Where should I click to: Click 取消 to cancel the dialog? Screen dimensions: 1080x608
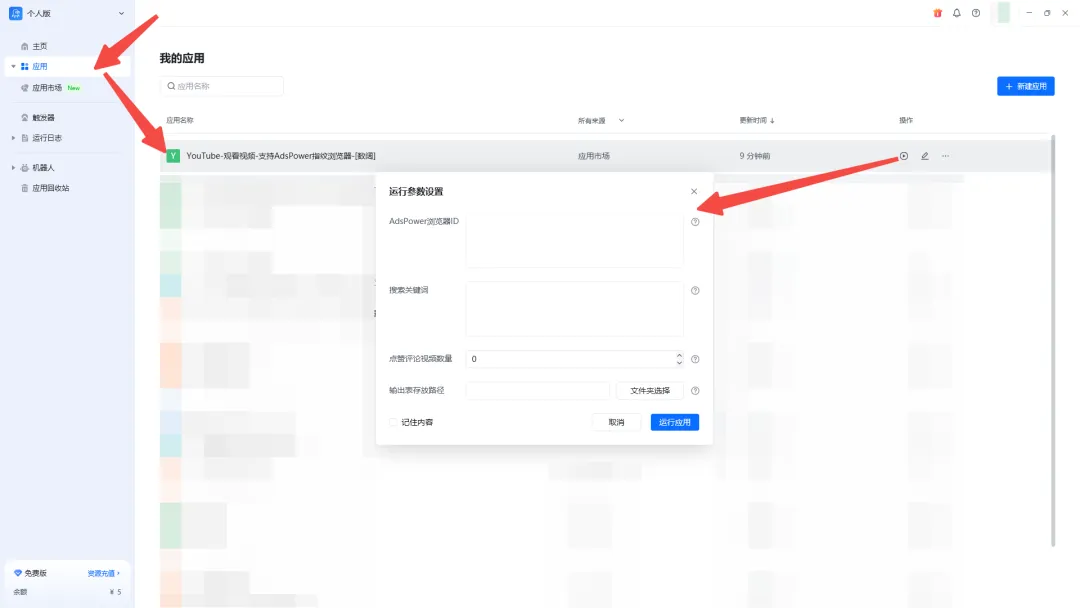tap(616, 422)
